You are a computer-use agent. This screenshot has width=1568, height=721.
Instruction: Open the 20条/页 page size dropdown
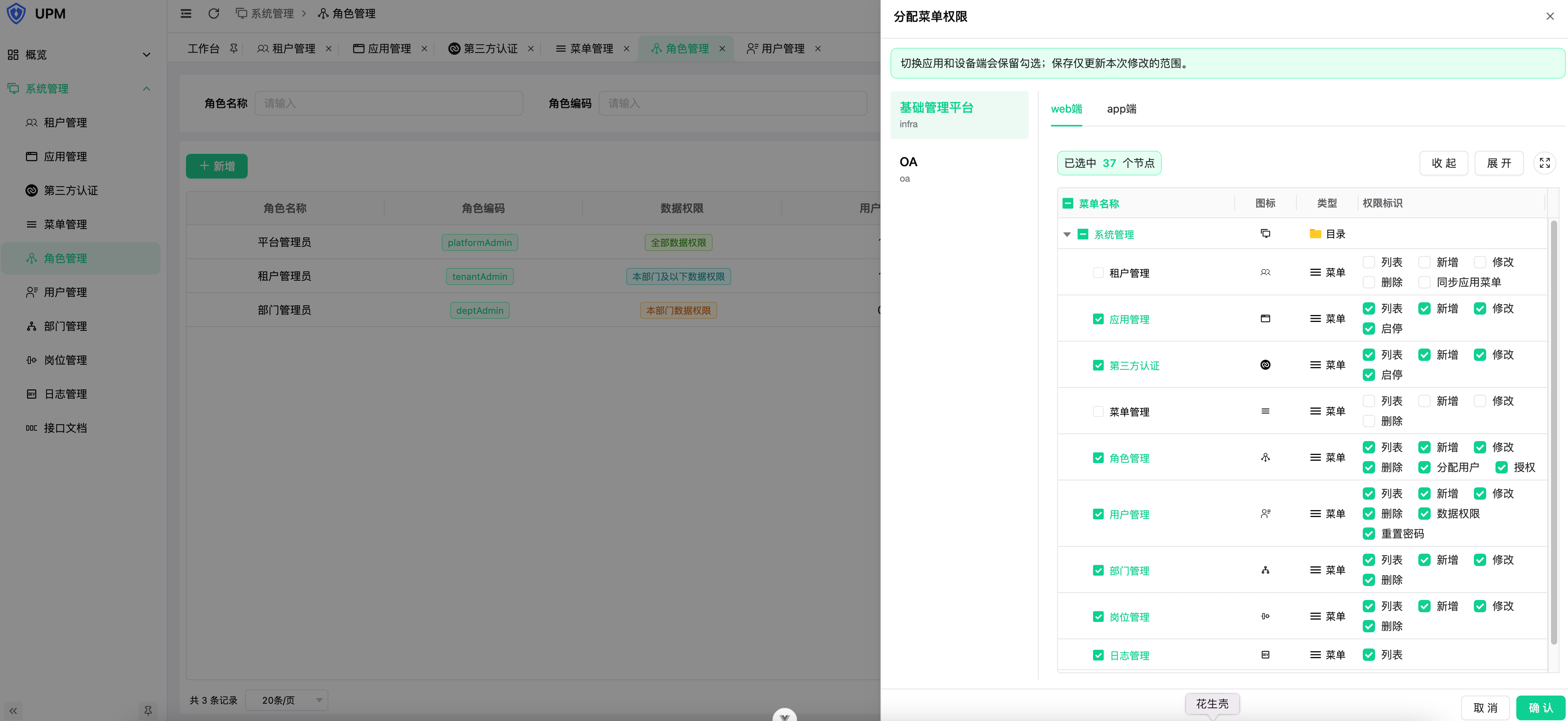pyautogui.click(x=286, y=700)
